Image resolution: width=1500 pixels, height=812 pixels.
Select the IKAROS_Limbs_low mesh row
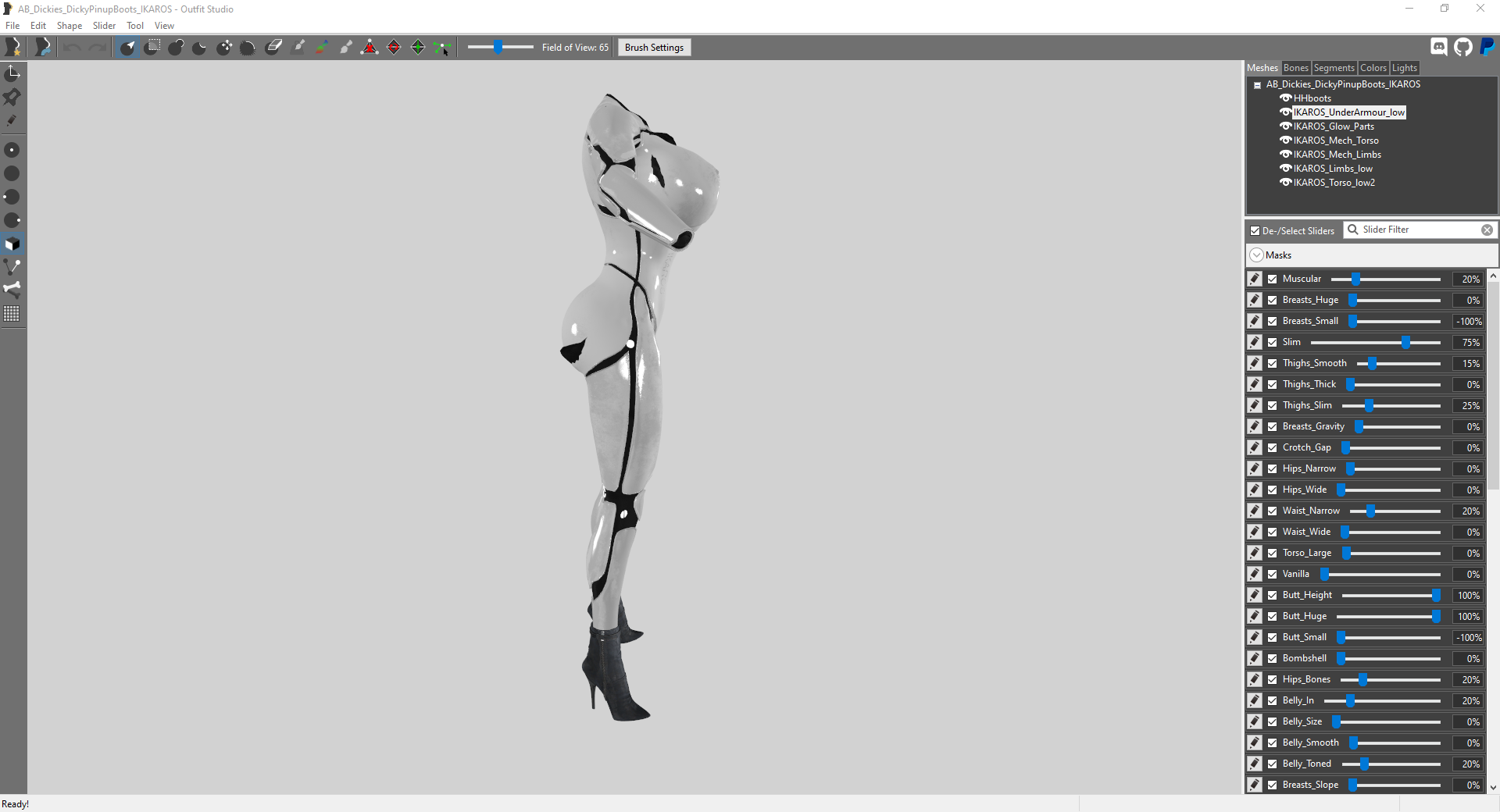pyautogui.click(x=1333, y=168)
